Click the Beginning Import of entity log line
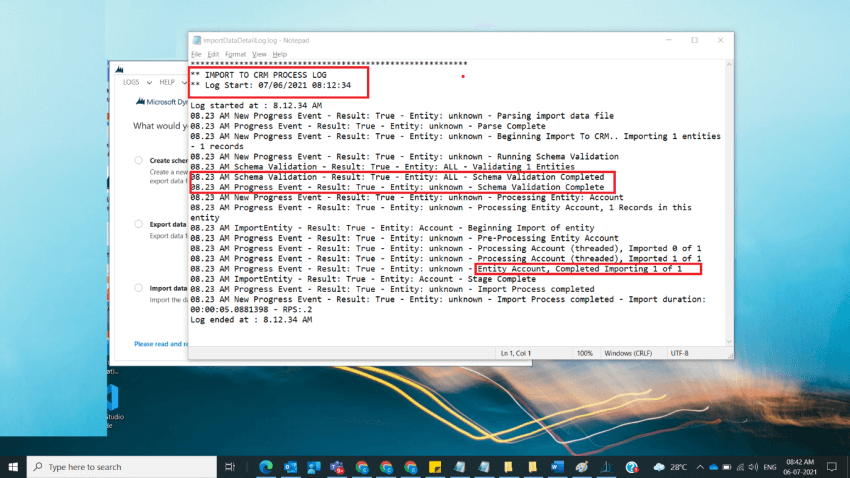 392,228
